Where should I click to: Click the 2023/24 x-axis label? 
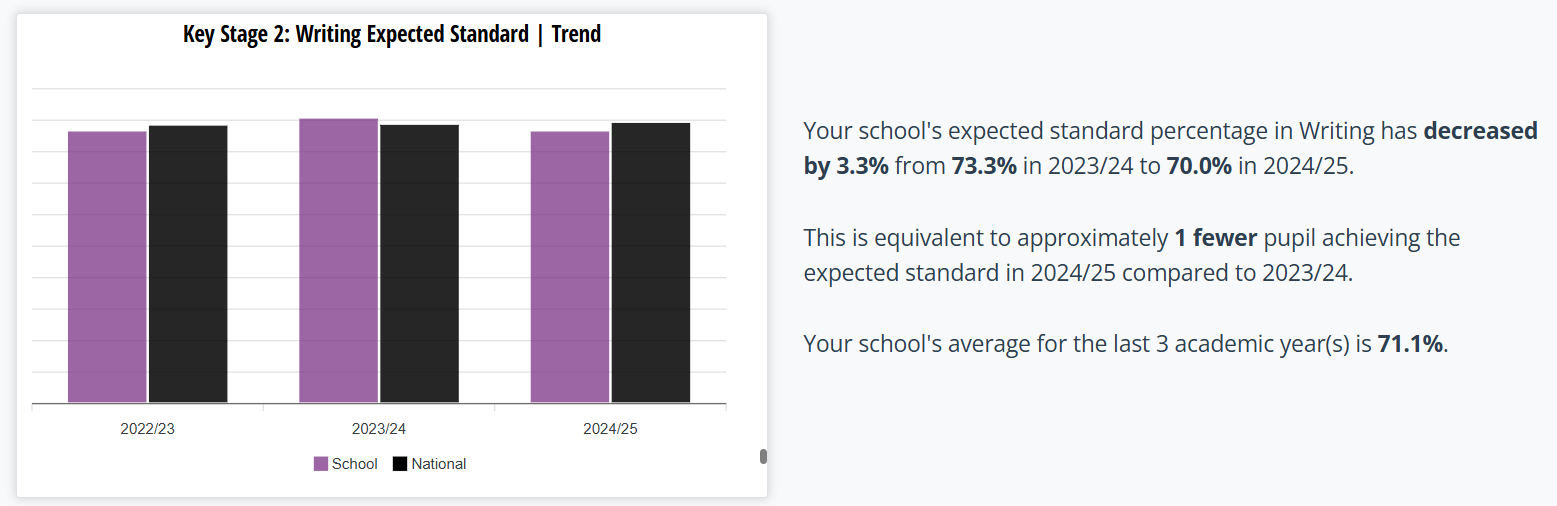click(379, 429)
